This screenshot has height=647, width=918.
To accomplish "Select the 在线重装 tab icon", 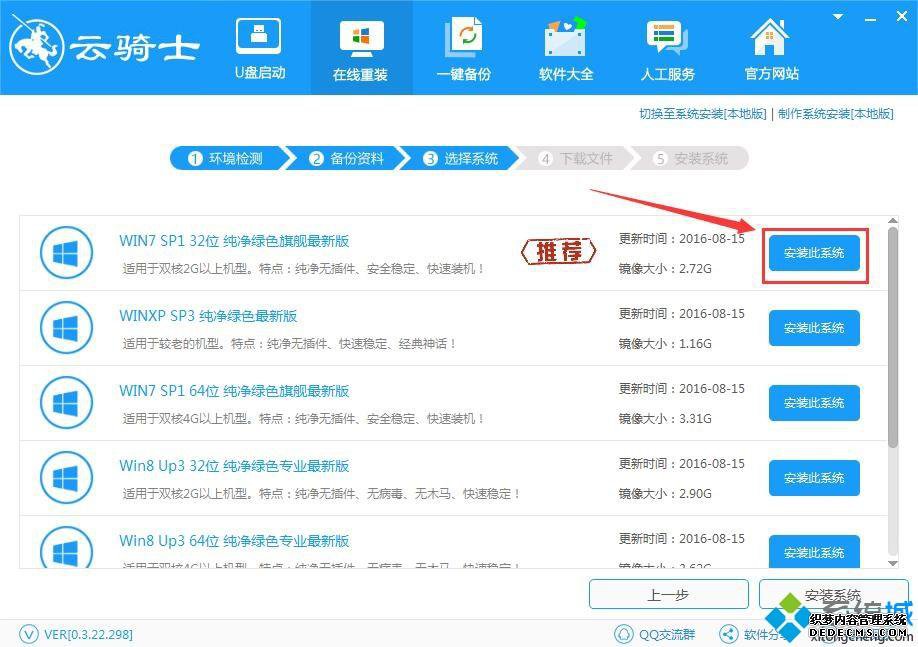I will pyautogui.click(x=361, y=39).
